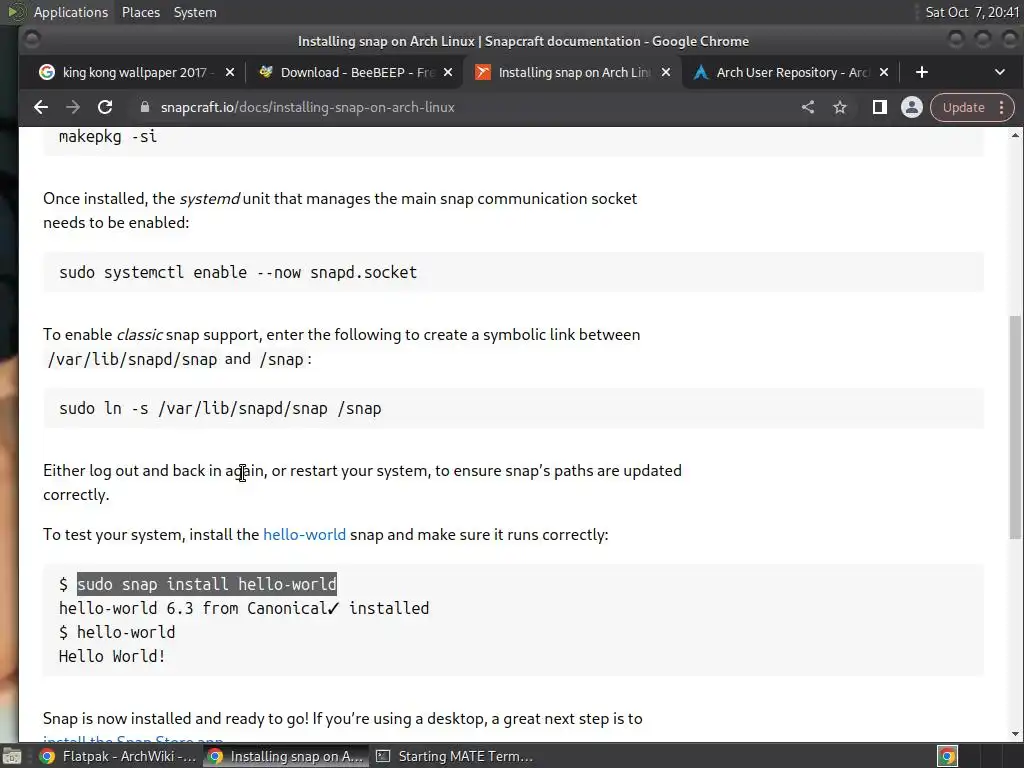The width and height of the screenshot is (1024, 768).
Task: Reload the Snapcraft page
Action: 104,107
